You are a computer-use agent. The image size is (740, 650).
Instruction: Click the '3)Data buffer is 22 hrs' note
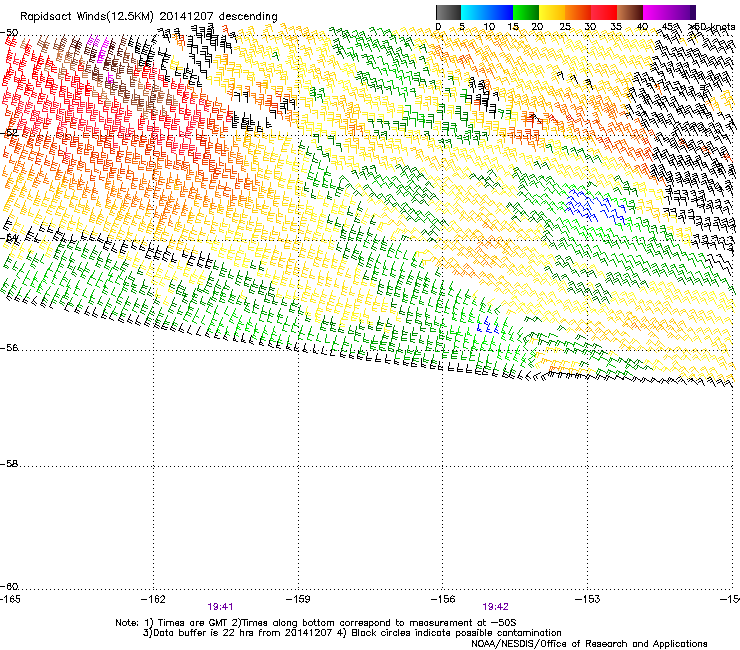pyautogui.click(x=238, y=633)
